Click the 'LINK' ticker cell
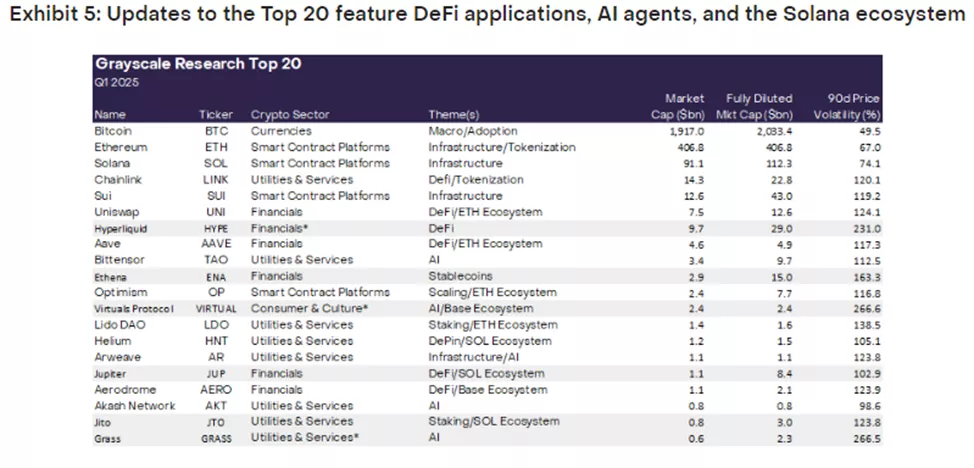 (216, 180)
